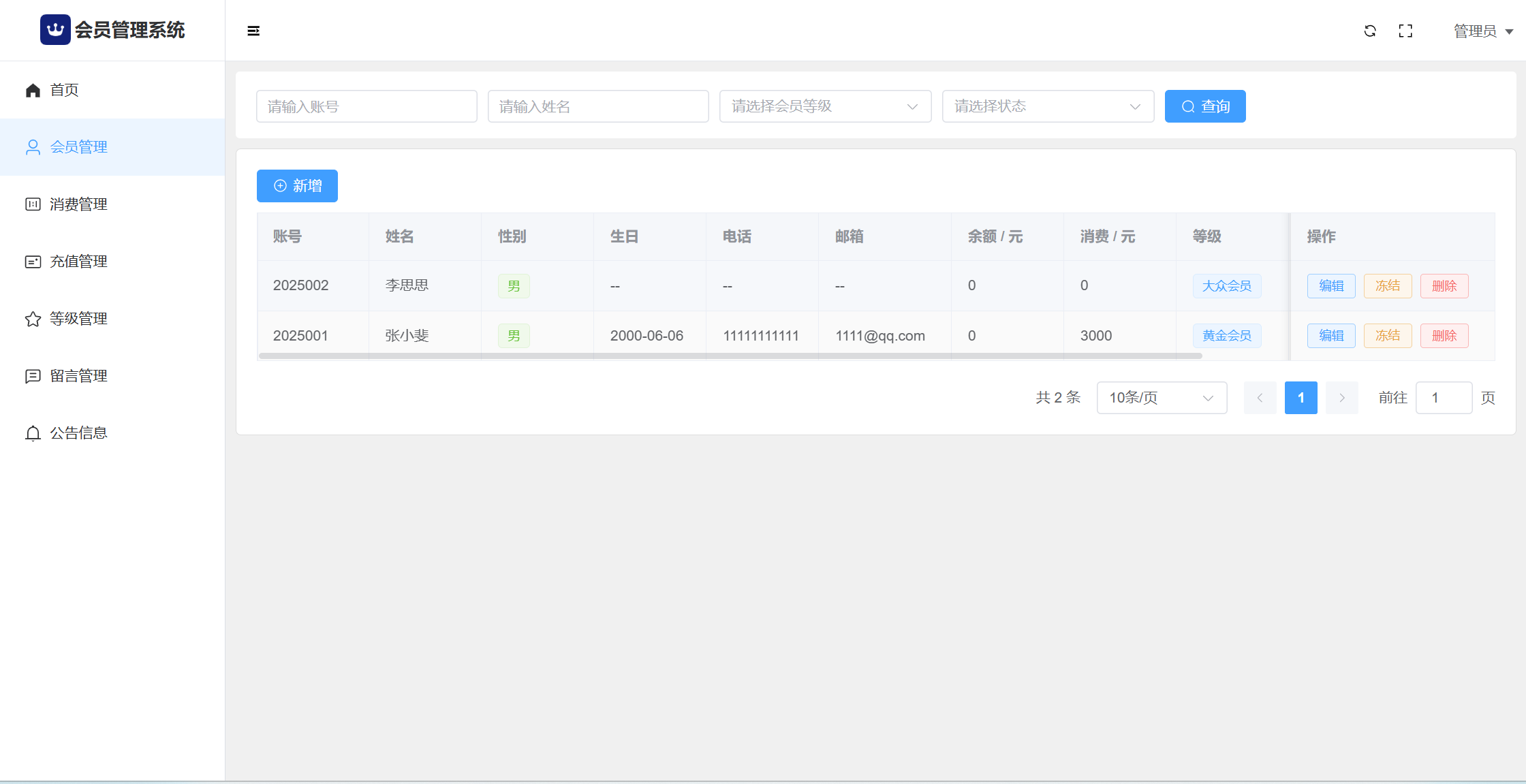The width and height of the screenshot is (1526, 784).
Task: Click the crown logo icon
Action: (x=55, y=30)
